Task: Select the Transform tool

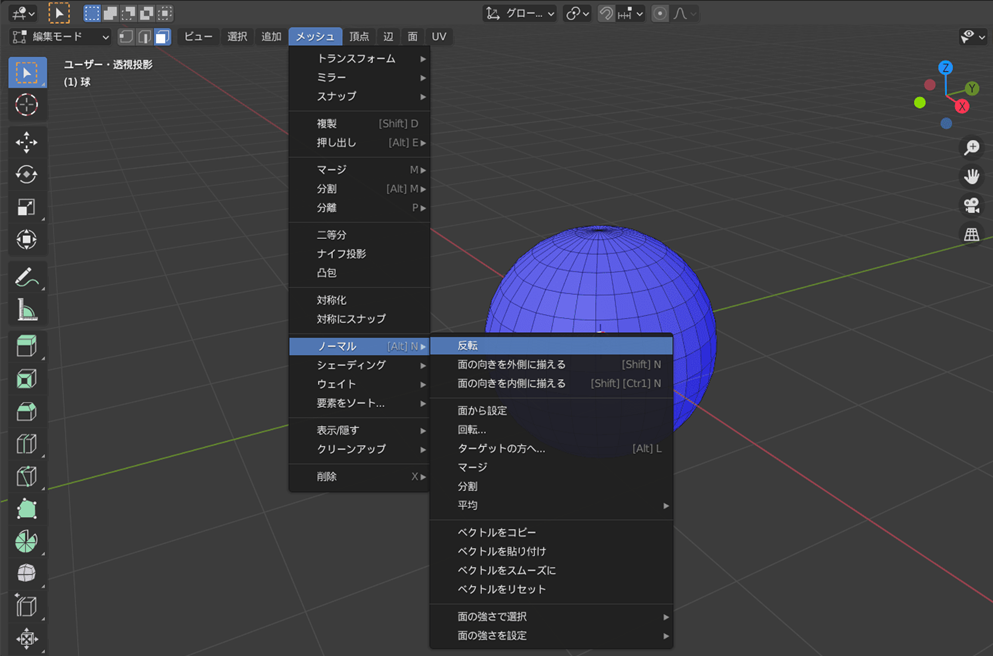Action: (27, 239)
